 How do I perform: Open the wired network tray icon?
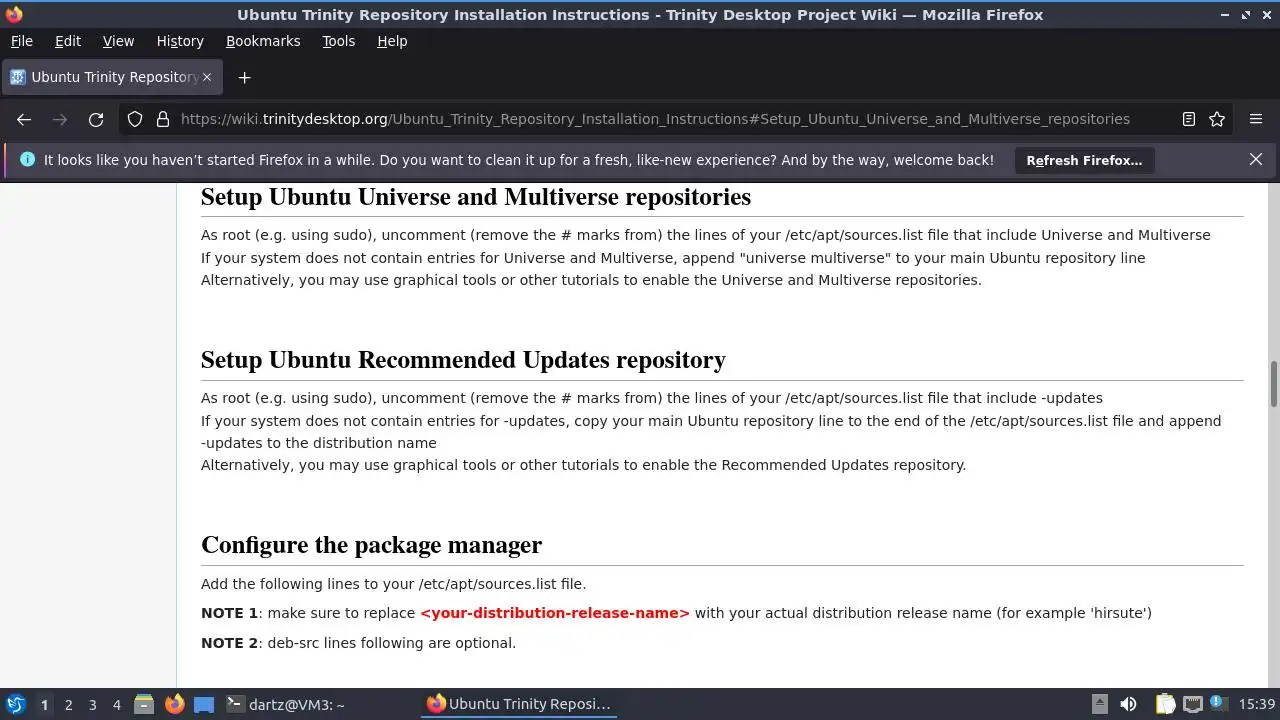pos(1192,704)
